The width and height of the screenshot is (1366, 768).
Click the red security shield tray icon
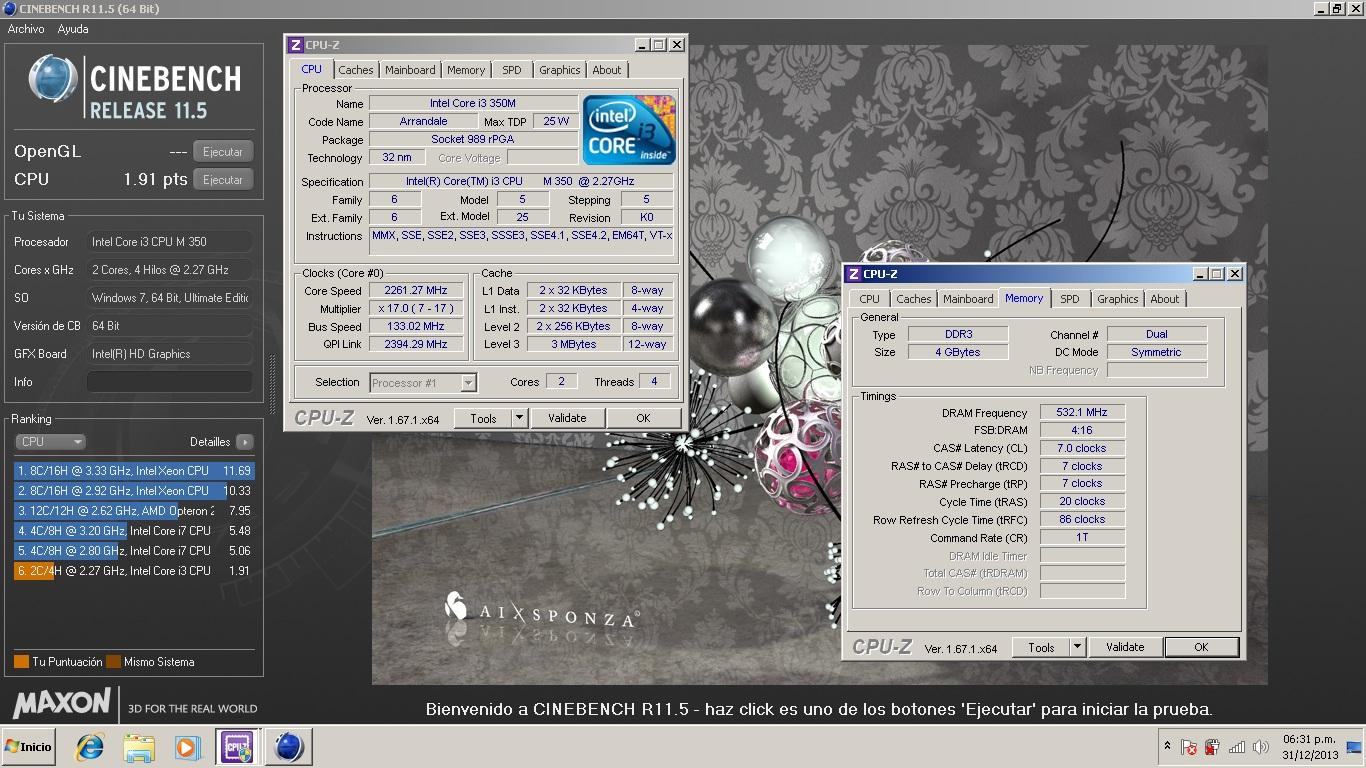tap(1212, 747)
